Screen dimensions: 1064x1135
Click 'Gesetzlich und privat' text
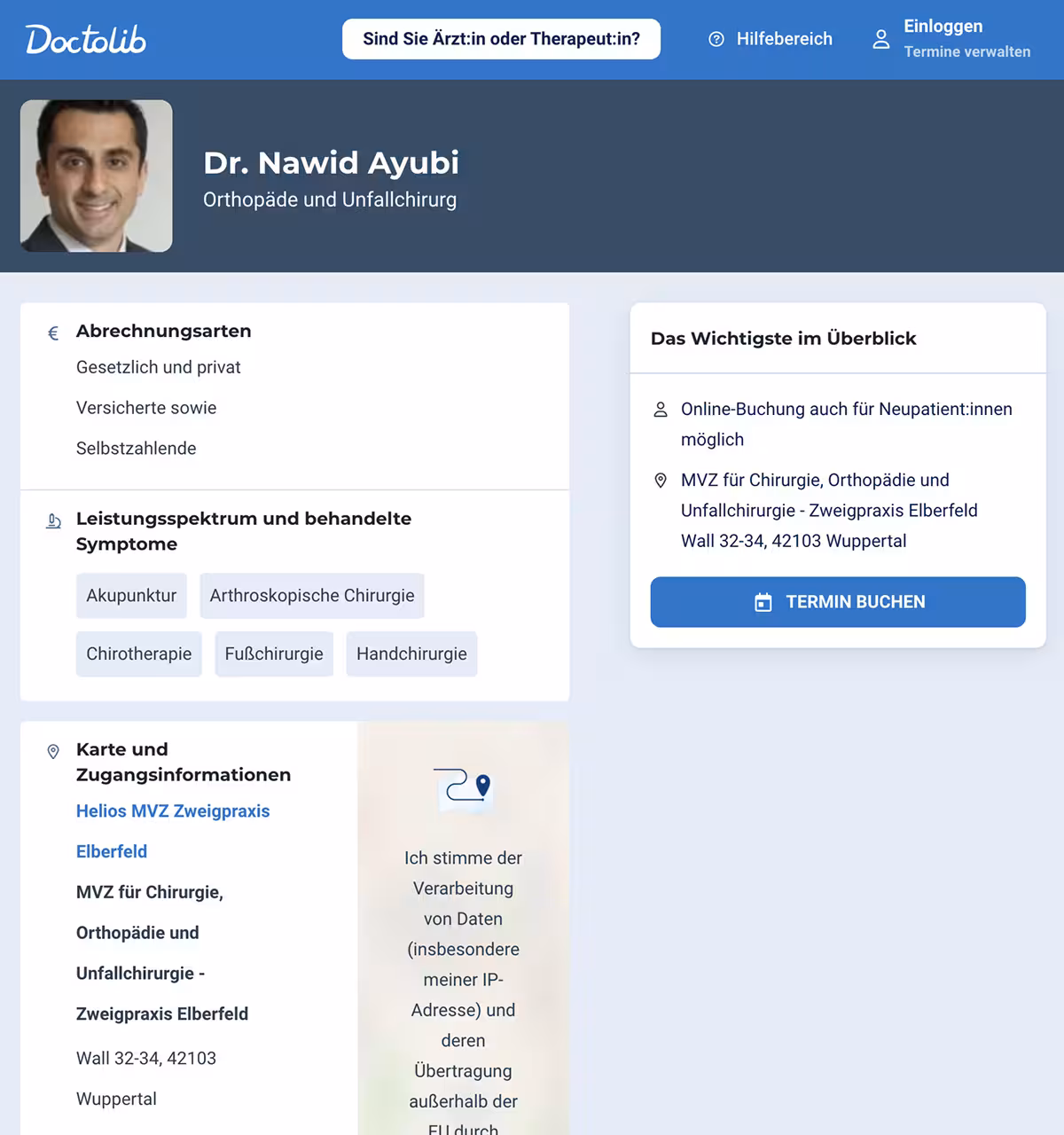point(159,367)
